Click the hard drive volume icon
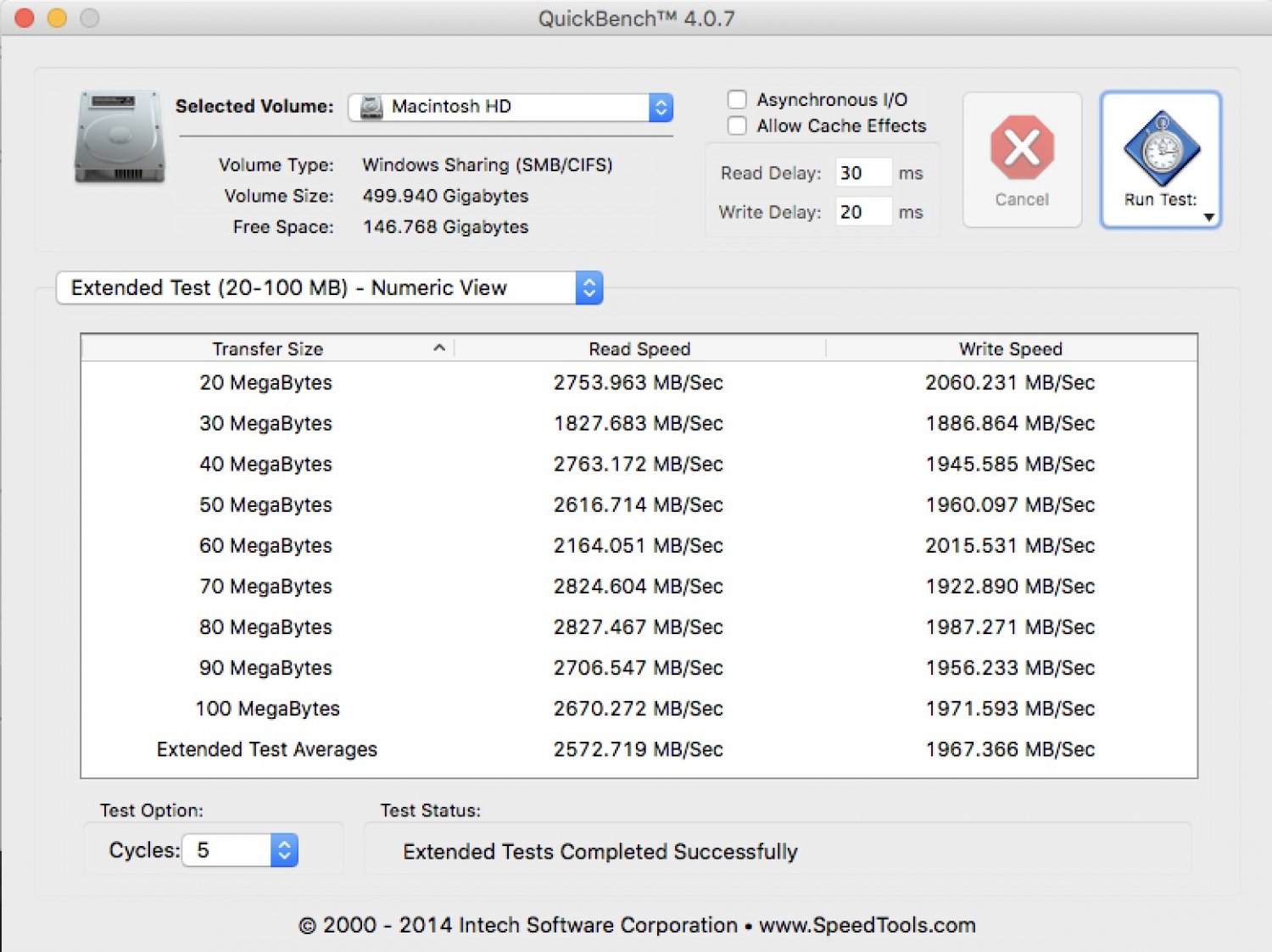 tap(120, 136)
